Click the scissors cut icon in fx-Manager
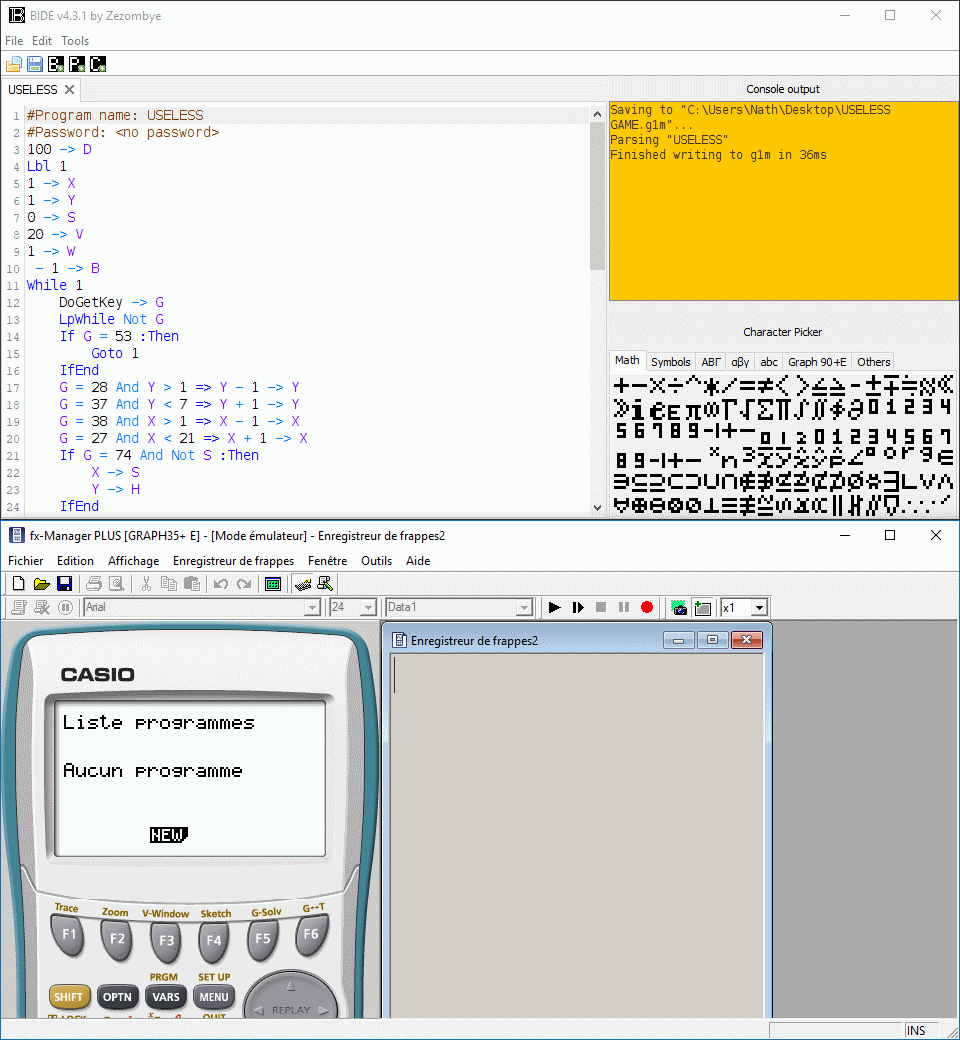Screen dimensions: 960x1040 click(147, 584)
